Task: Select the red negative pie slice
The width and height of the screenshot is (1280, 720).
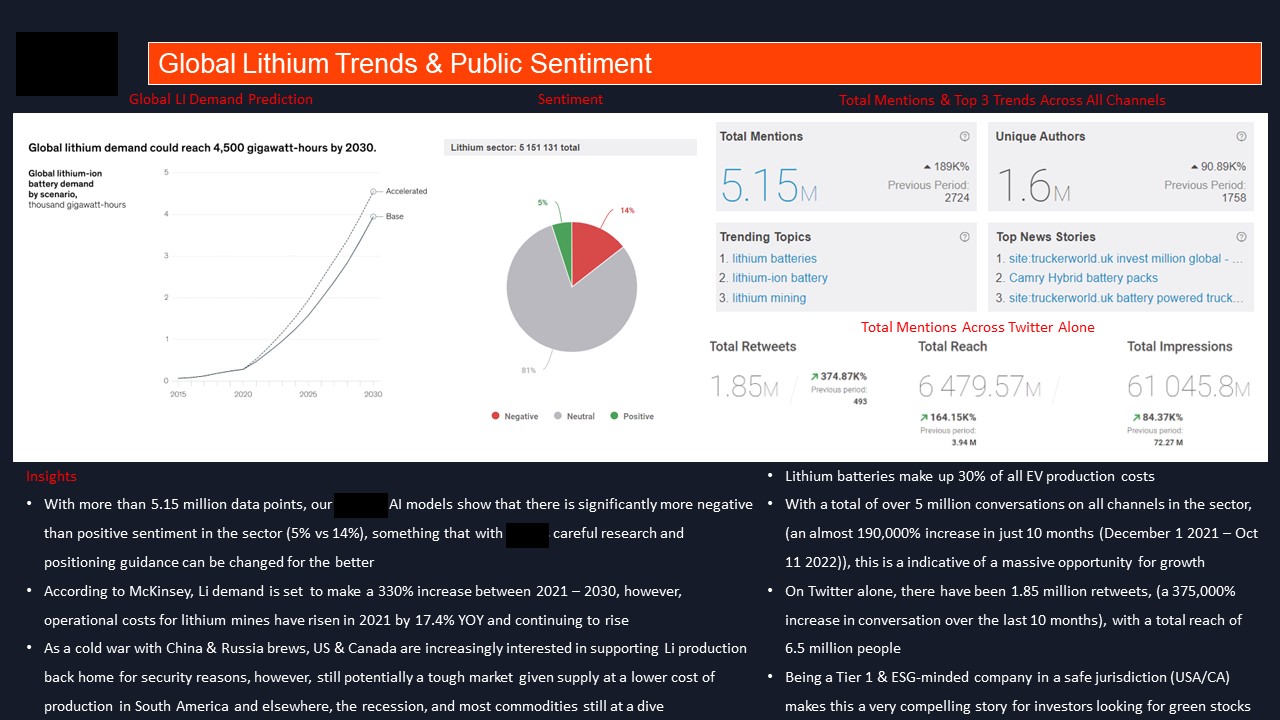Action: coord(600,248)
